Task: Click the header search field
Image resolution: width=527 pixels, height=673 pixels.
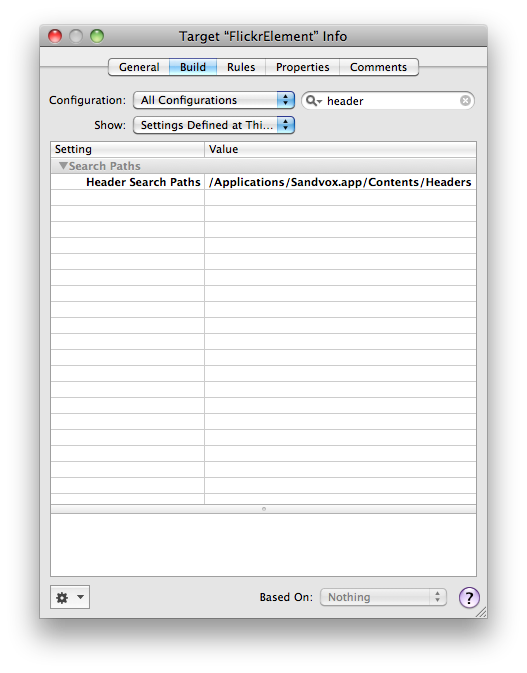Action: pyautogui.click(x=388, y=101)
